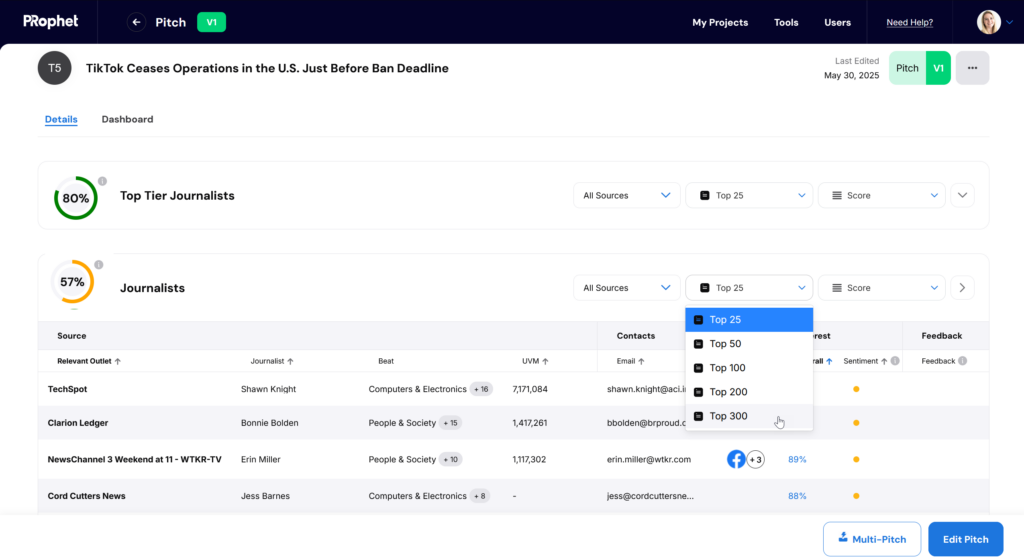Click the PRophet logo
Image resolution: width=1024 pixels, height=560 pixels.
click(x=50, y=22)
